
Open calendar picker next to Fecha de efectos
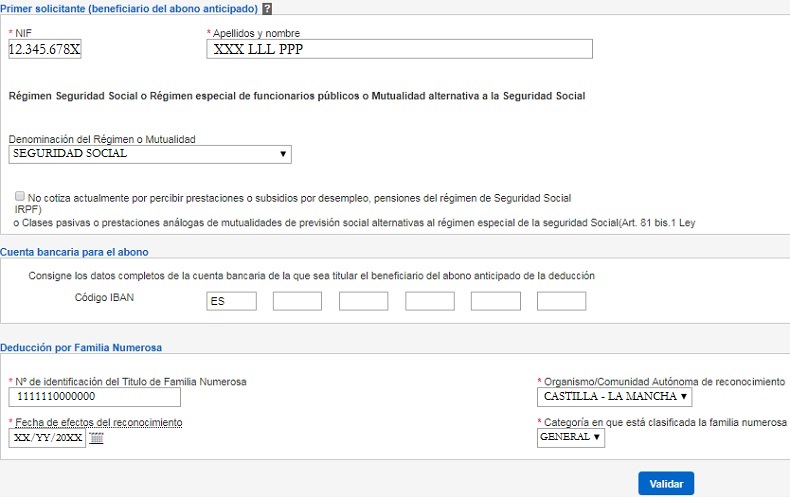click(x=96, y=438)
